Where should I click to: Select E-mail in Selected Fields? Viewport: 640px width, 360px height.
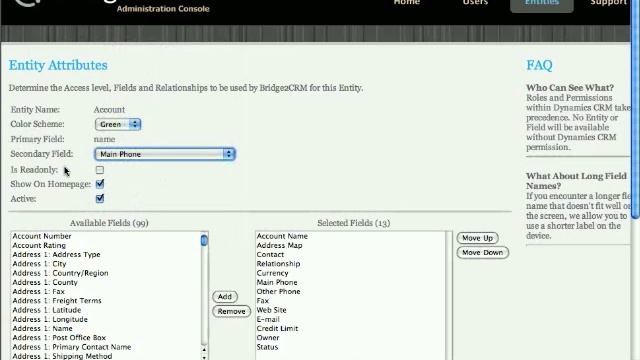point(351,320)
